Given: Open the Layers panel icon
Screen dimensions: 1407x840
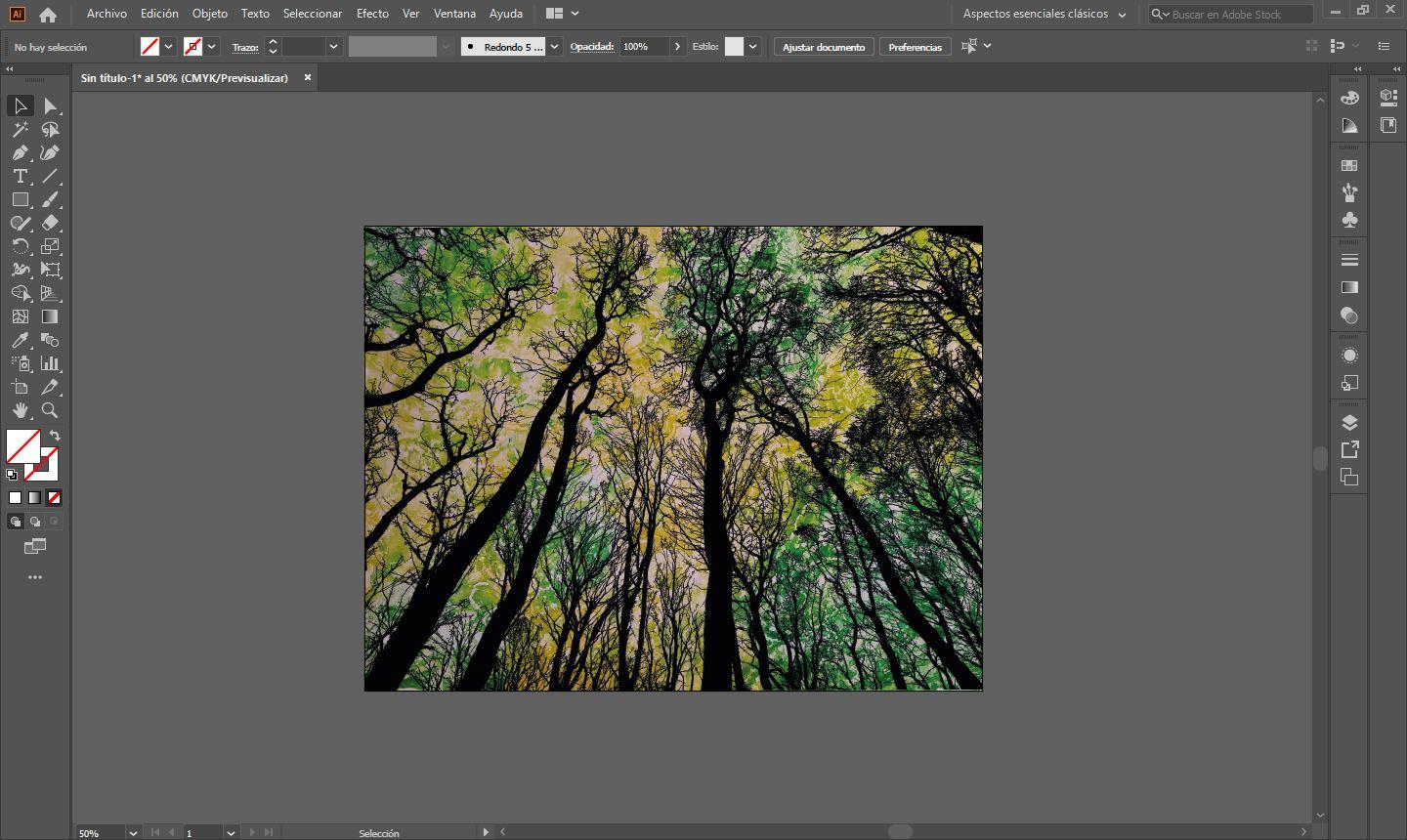Looking at the screenshot, I should [x=1349, y=423].
